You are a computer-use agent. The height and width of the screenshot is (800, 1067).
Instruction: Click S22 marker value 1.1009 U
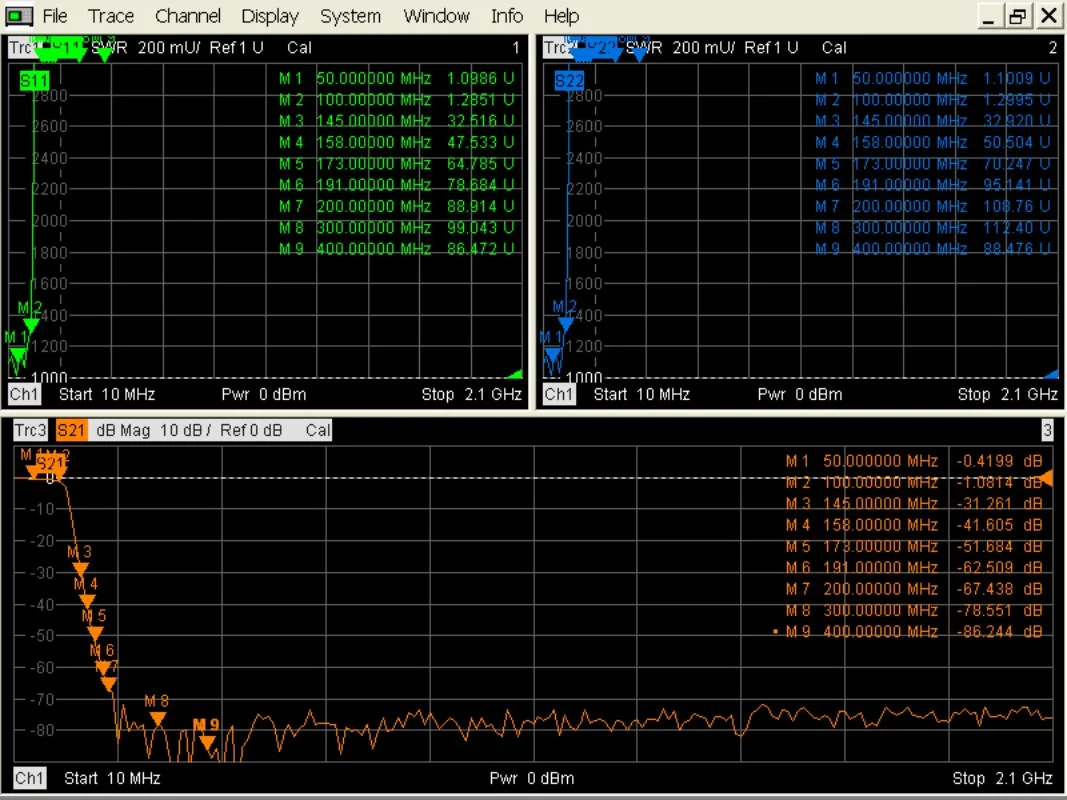[1017, 78]
